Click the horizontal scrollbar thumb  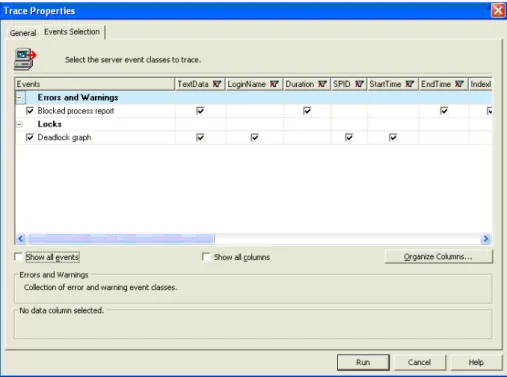point(121,239)
